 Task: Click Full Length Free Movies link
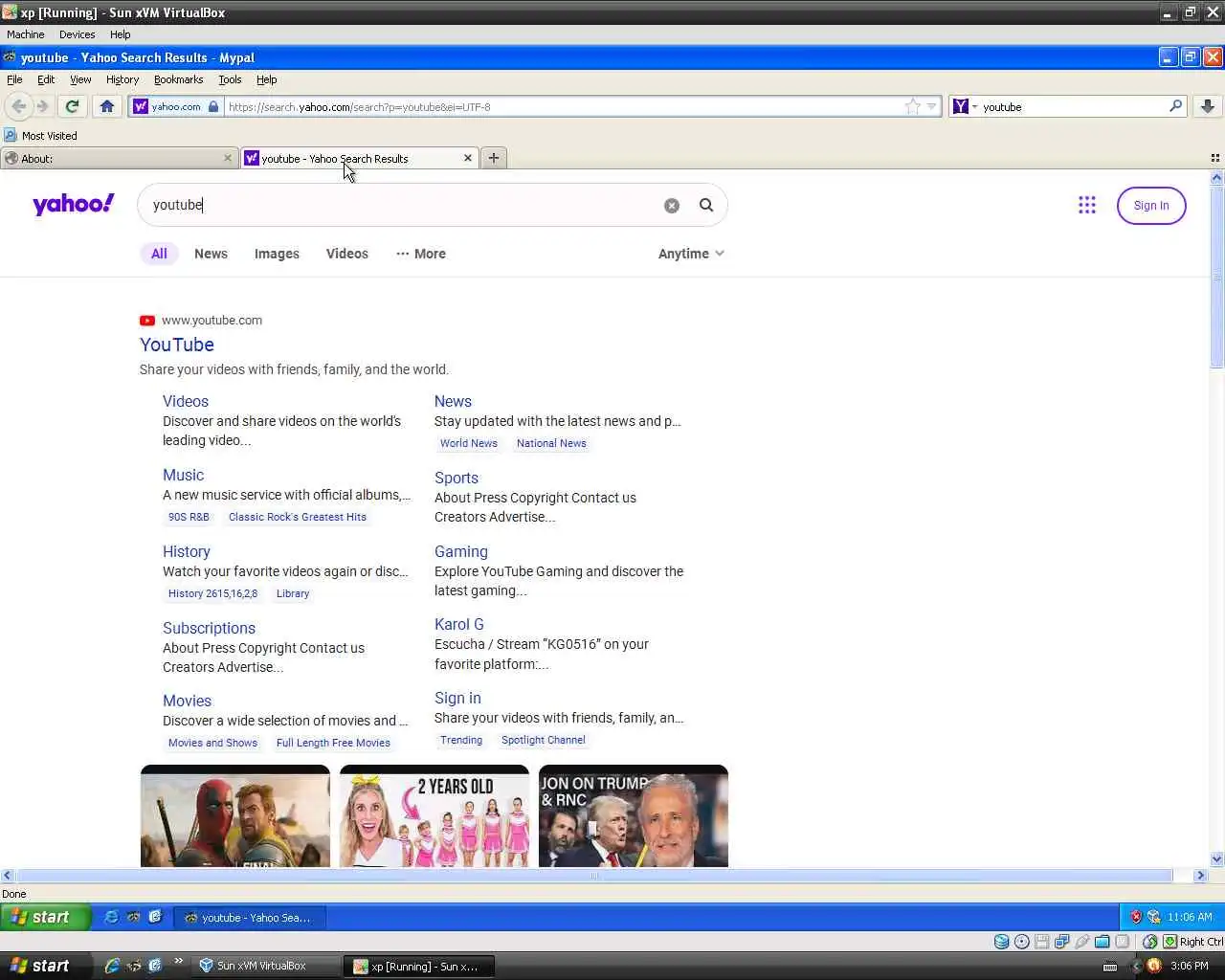point(333,743)
